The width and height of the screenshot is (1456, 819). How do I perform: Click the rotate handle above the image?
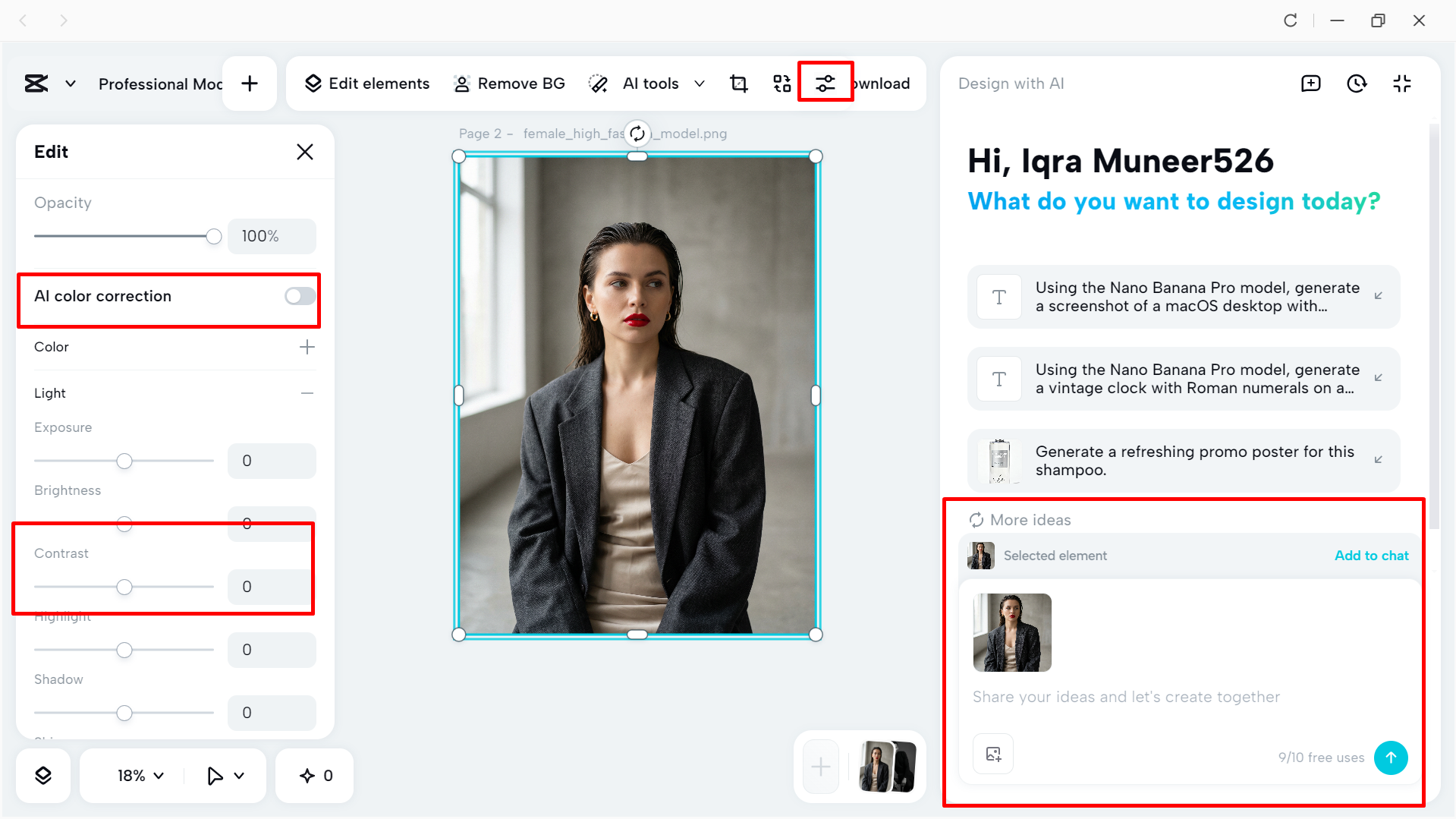(x=637, y=134)
